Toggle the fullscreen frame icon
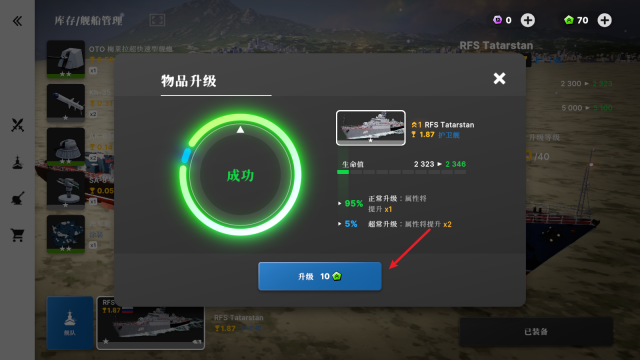 pos(157,20)
